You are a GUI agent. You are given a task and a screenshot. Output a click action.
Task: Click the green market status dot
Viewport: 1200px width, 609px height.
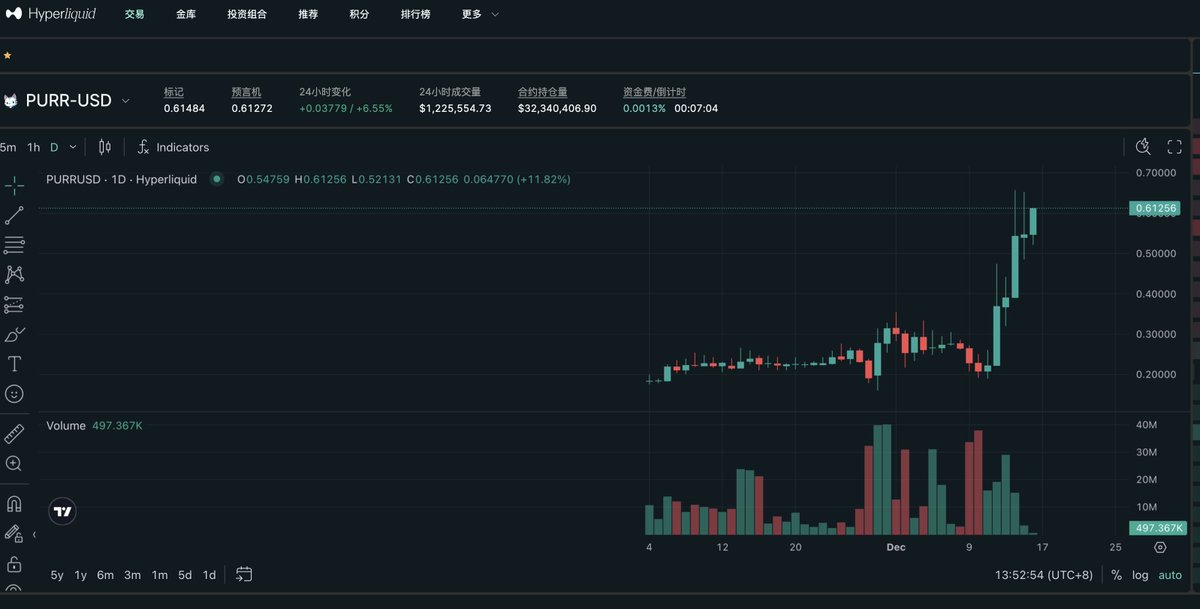click(216, 179)
